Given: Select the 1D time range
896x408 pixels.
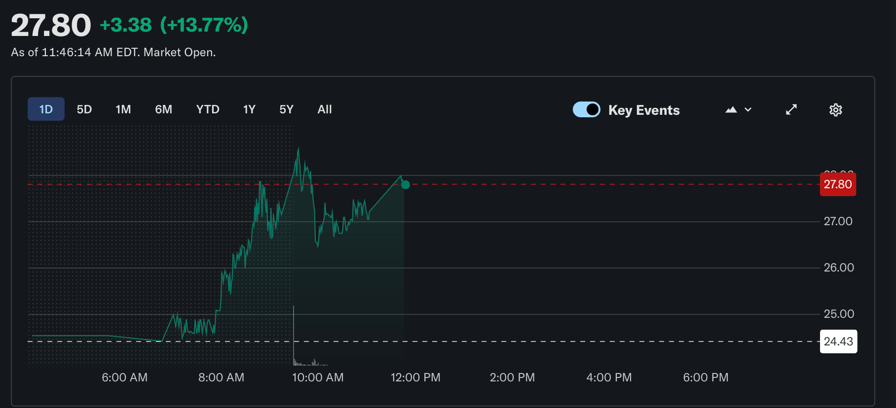Looking at the screenshot, I should [46, 109].
